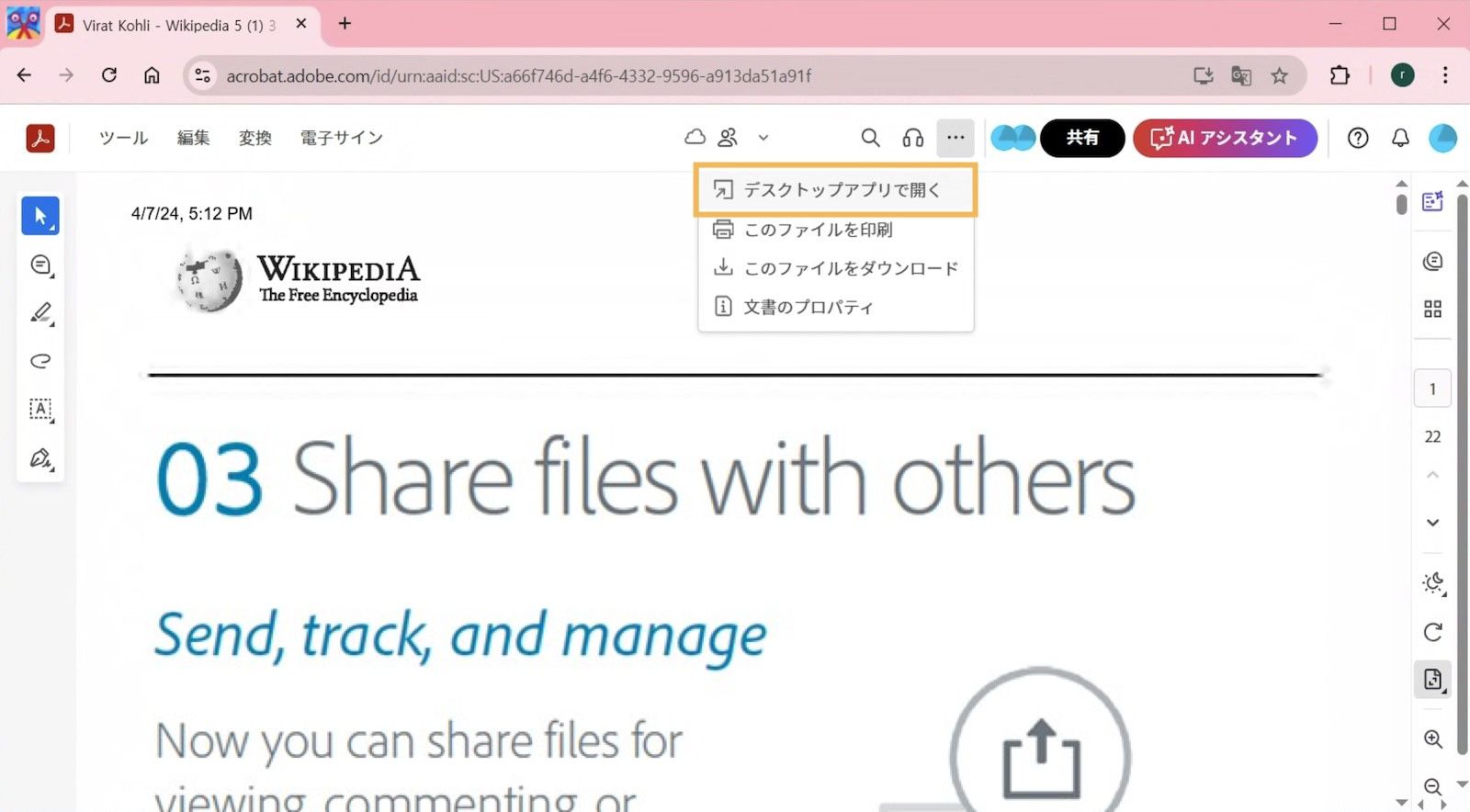Select the highlighter pen tool

tap(40, 313)
